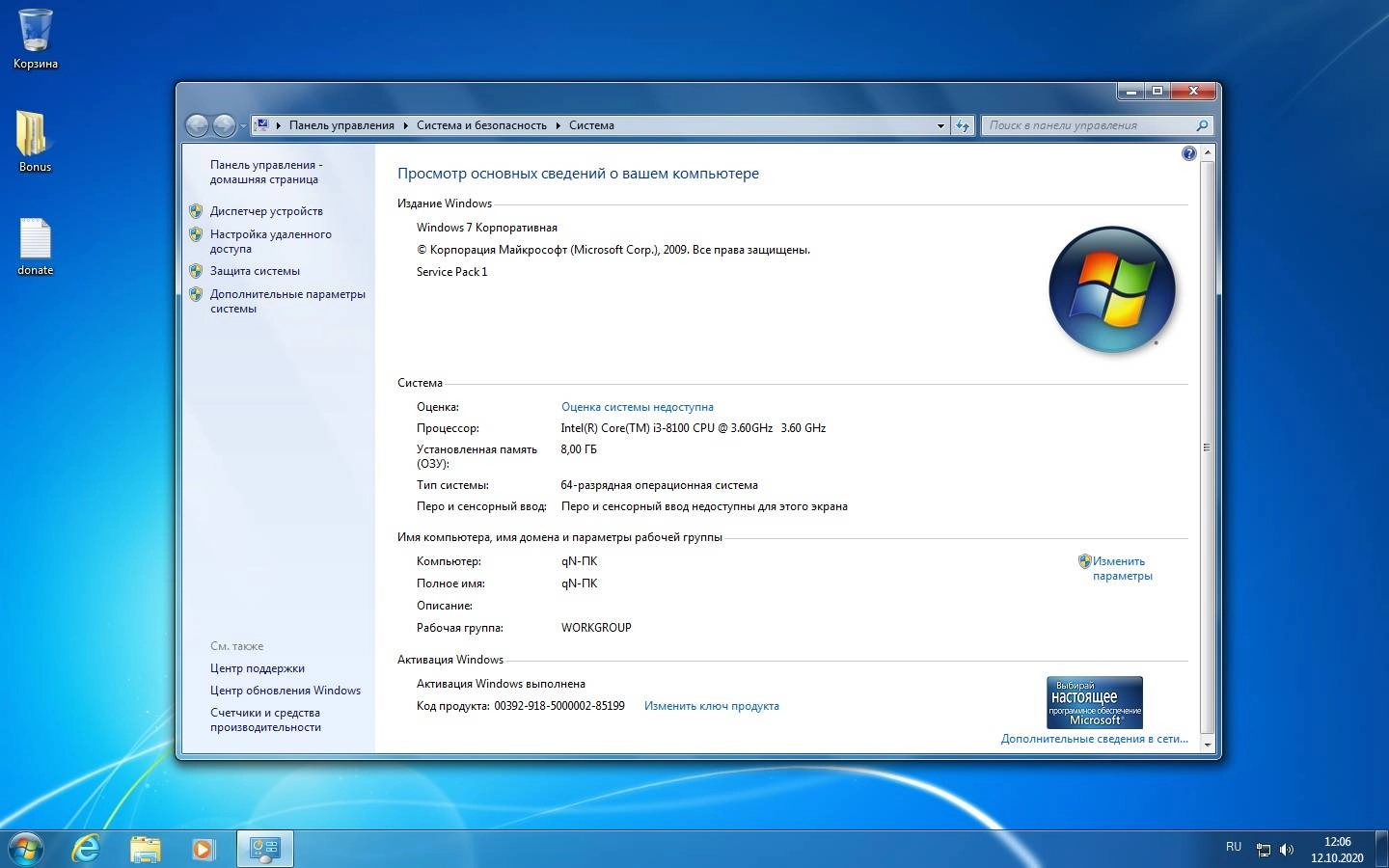Click Система breadcrumb in address bar
The image size is (1389, 868).
pos(591,125)
